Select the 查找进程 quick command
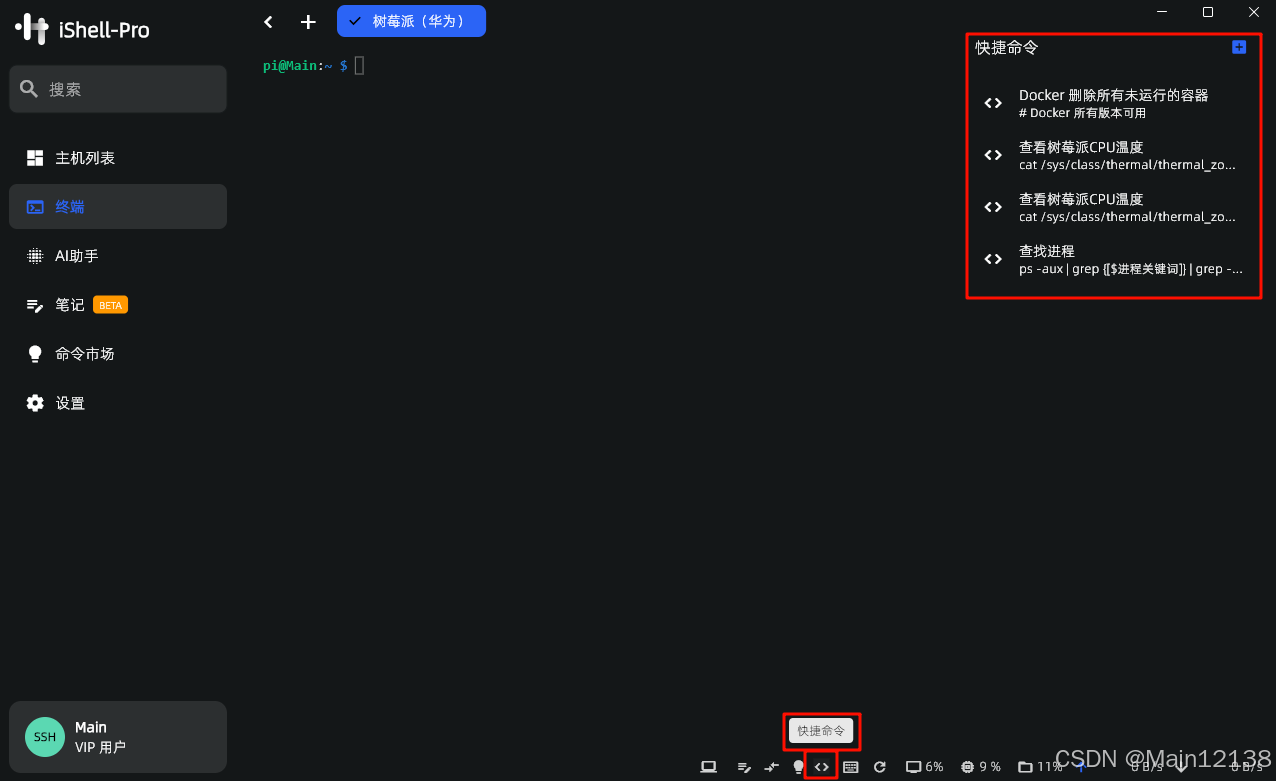Viewport: 1276px width, 781px height. (x=1113, y=259)
